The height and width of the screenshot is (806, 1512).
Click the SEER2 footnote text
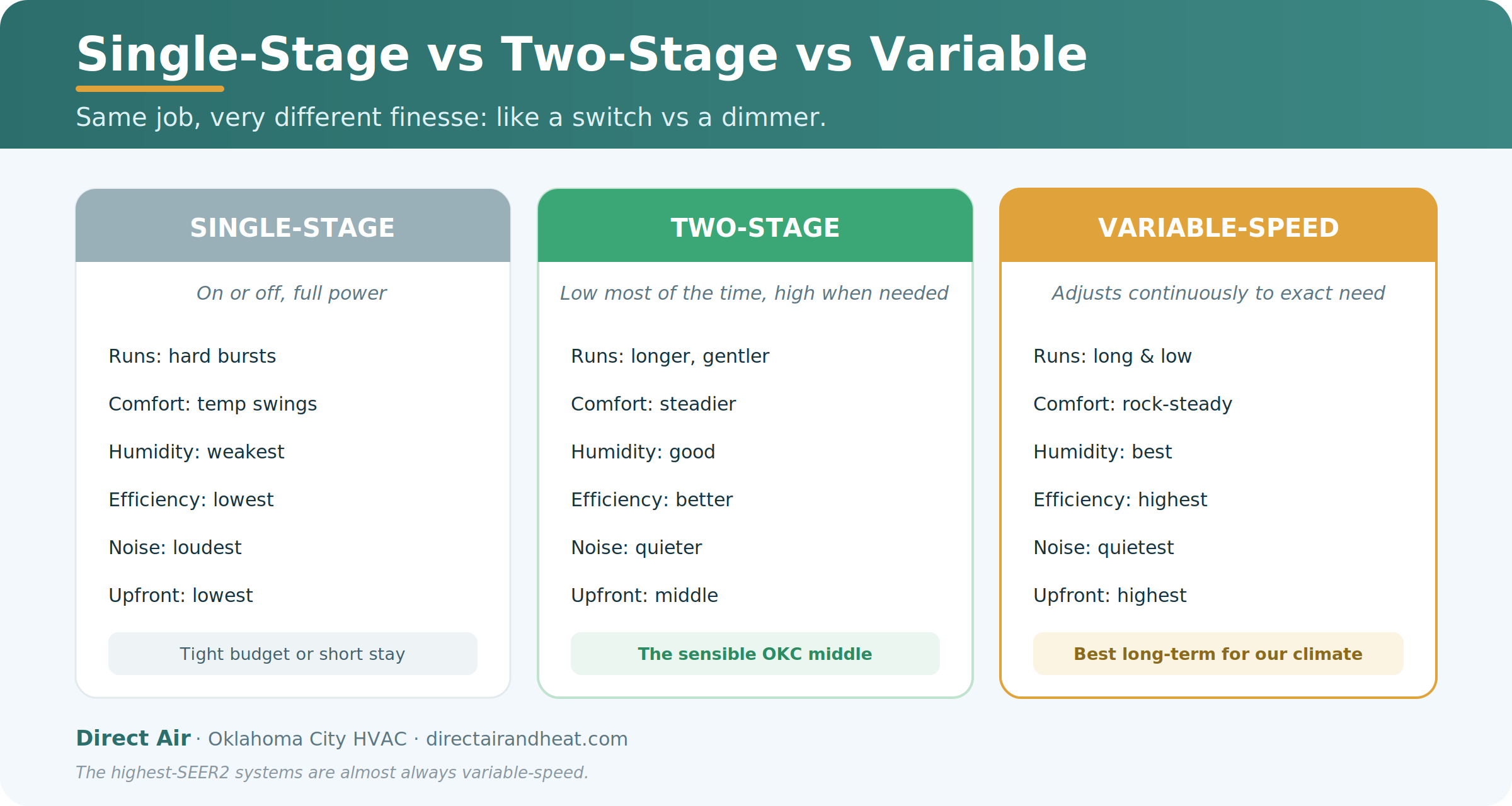(332, 773)
